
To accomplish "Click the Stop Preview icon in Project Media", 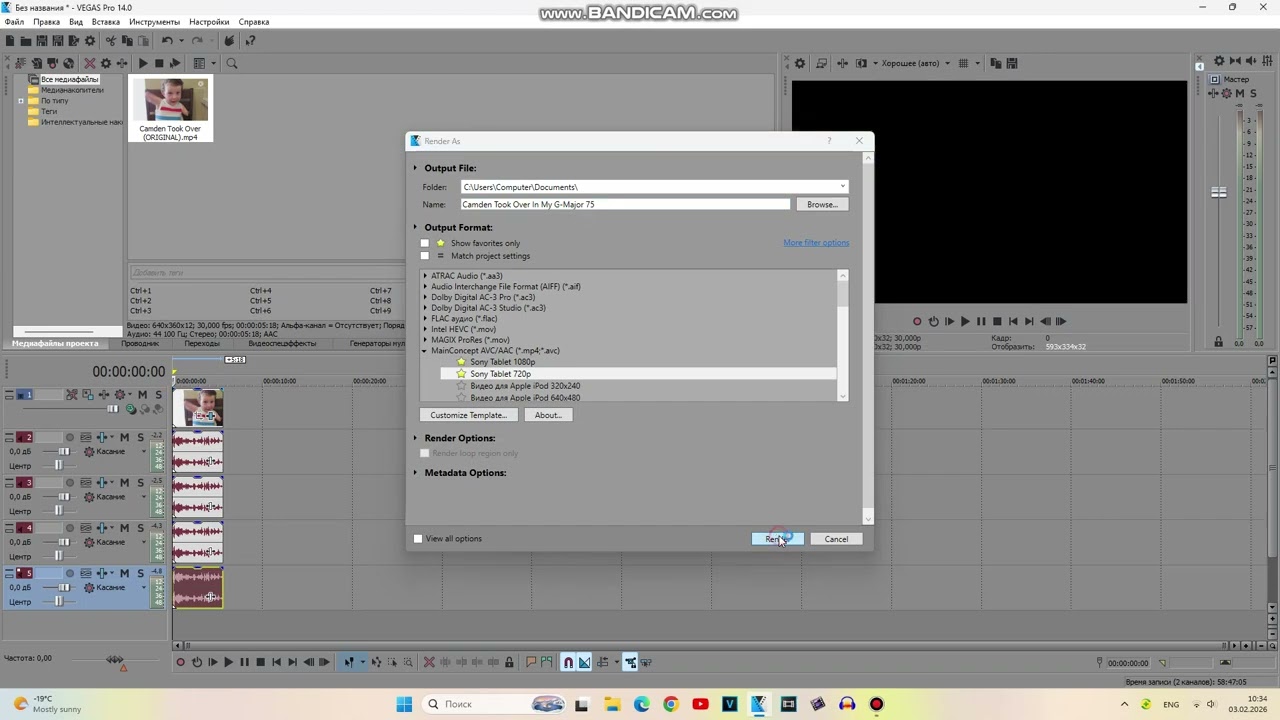I will click(159, 63).
